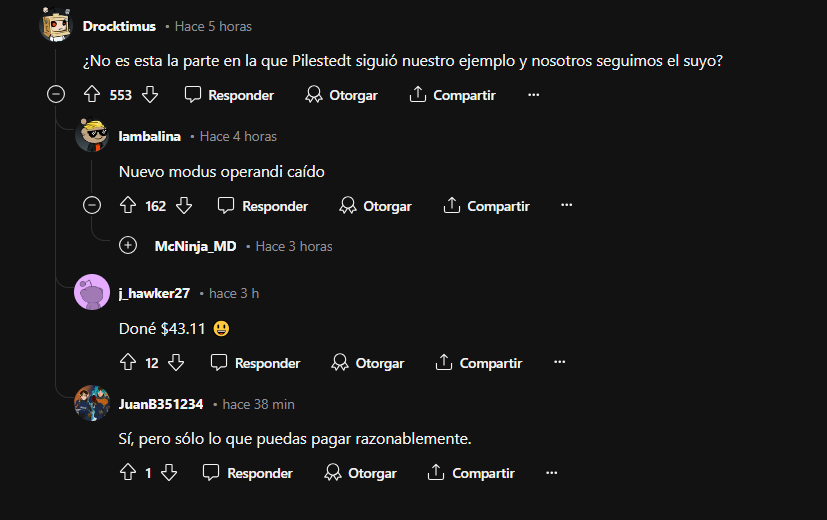This screenshot has width=827, height=520.
Task: Share j_hawker27's comment via Compartir
Action: click(x=479, y=363)
